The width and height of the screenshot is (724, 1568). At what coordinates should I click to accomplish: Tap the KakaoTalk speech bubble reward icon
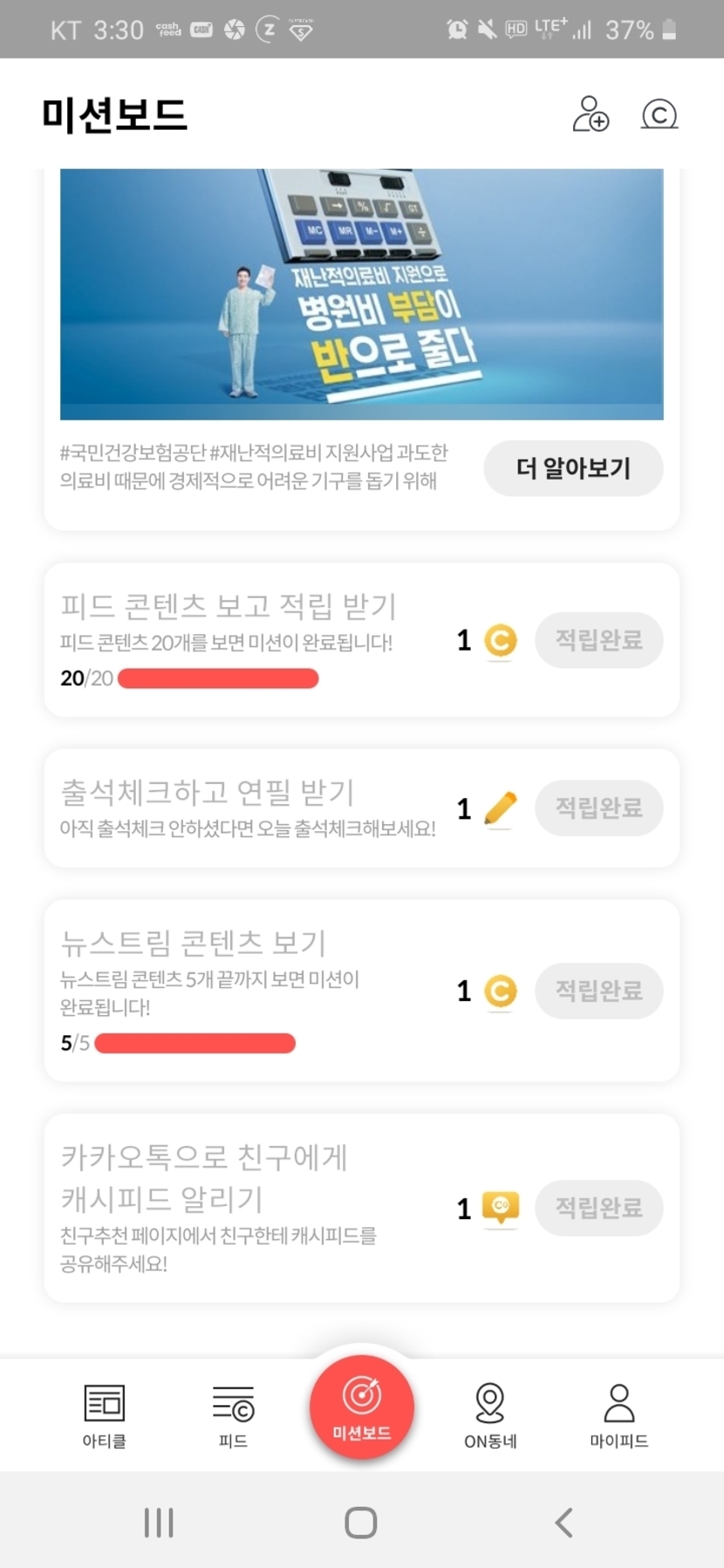point(501,1208)
